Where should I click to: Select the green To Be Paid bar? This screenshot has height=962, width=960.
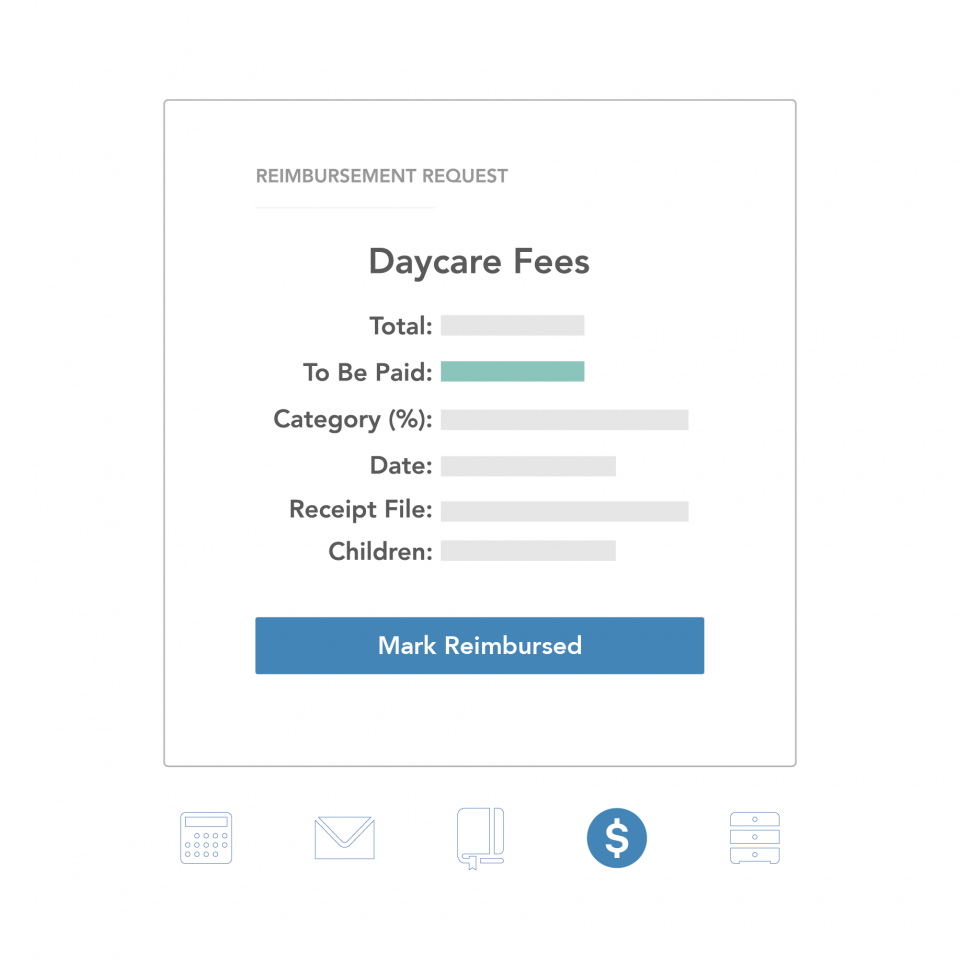tap(512, 372)
